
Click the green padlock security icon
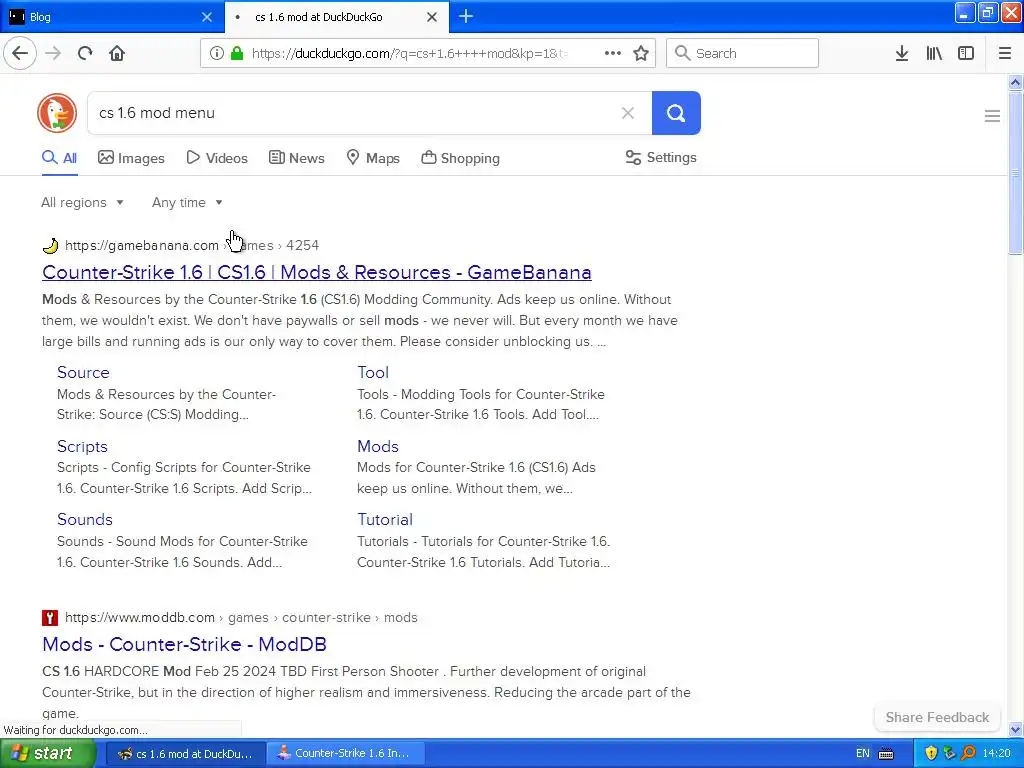[x=237, y=53]
